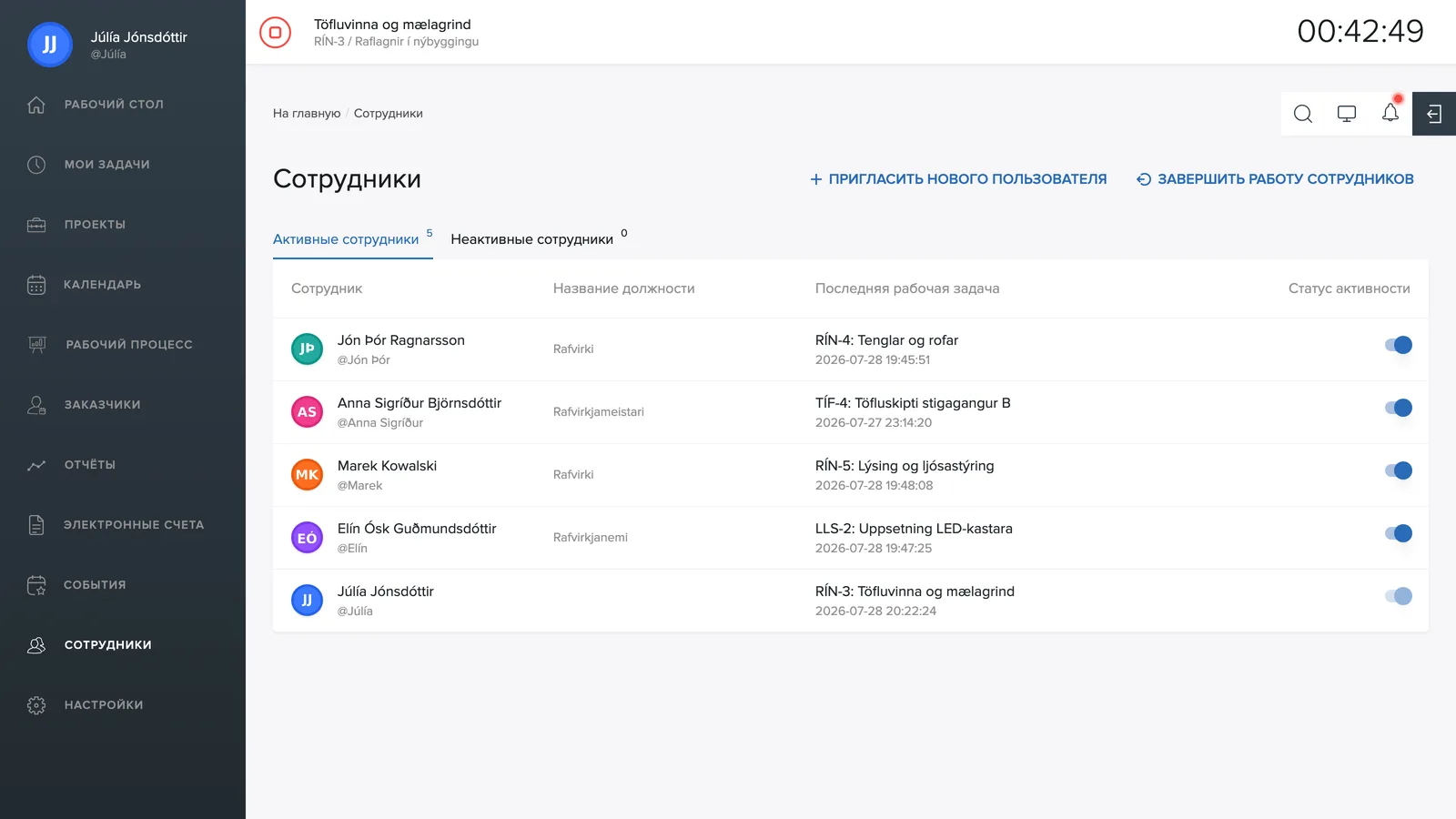Open notifications bell icon
This screenshot has width=1456, height=819.
click(x=1390, y=113)
